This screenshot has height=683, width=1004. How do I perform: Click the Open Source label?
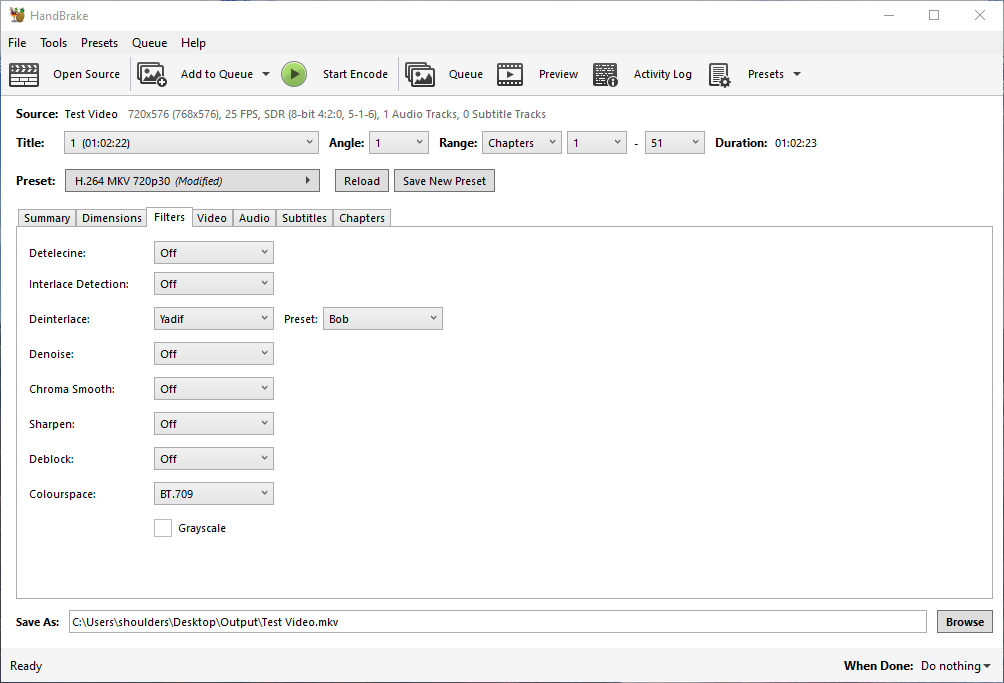[86, 74]
